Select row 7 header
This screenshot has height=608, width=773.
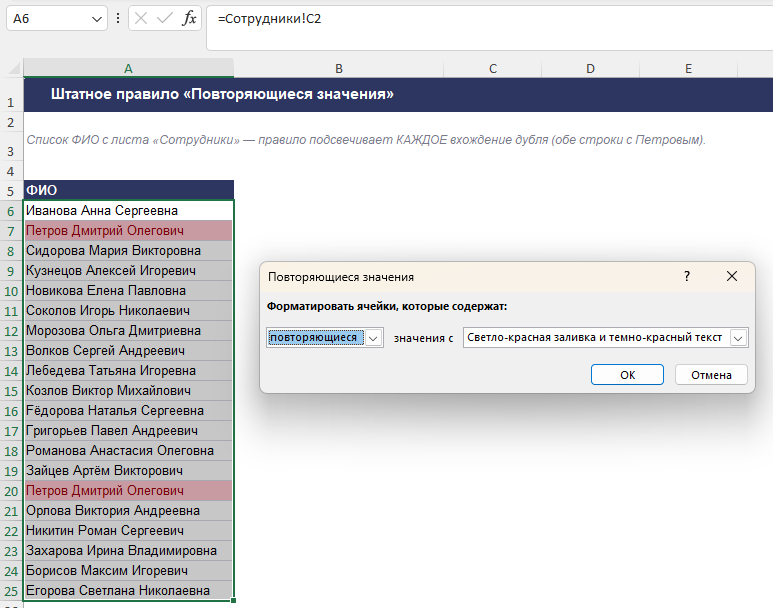[11, 231]
